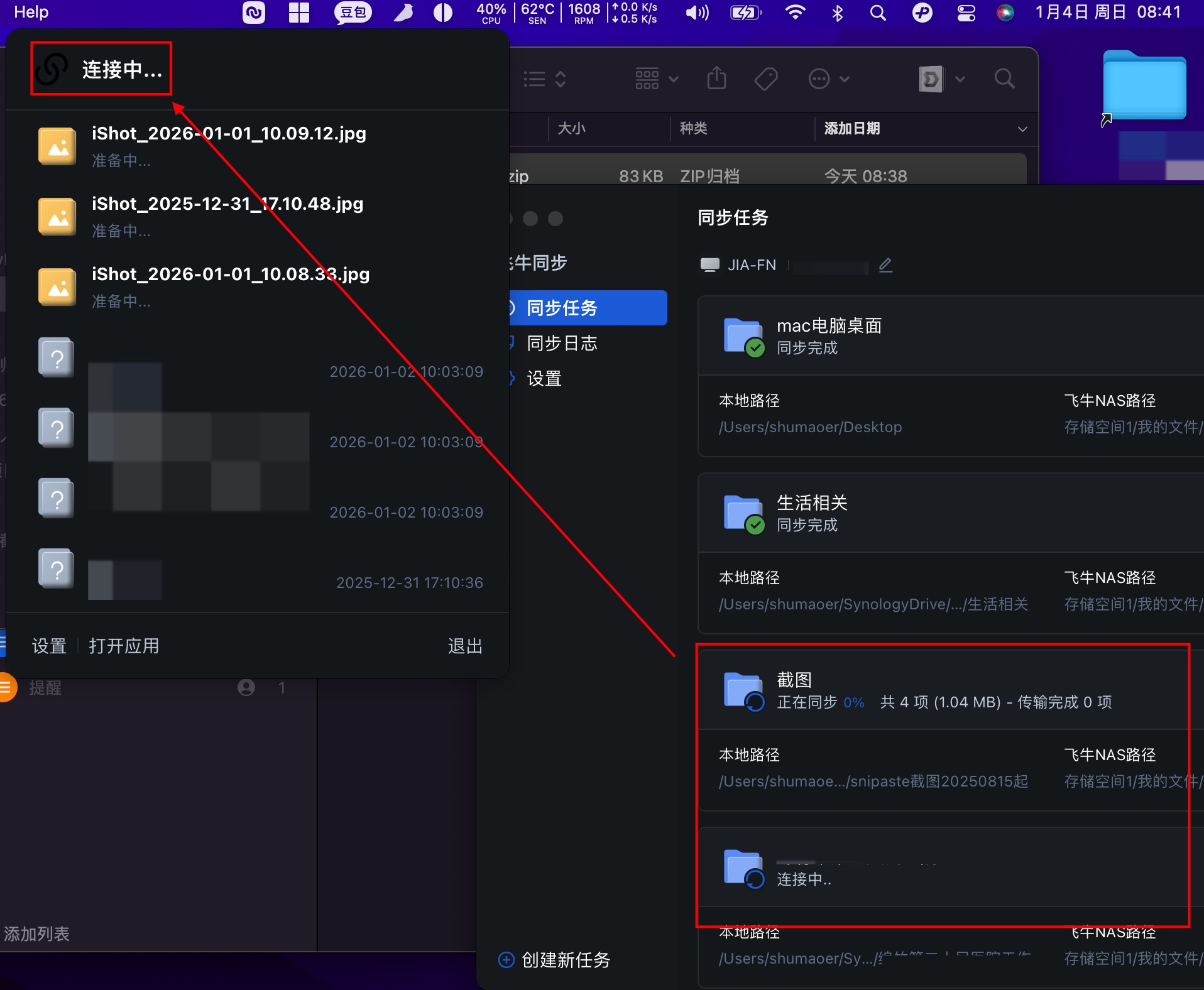
Task: Click the folder icon of the 连接中.. task
Action: tap(744, 868)
